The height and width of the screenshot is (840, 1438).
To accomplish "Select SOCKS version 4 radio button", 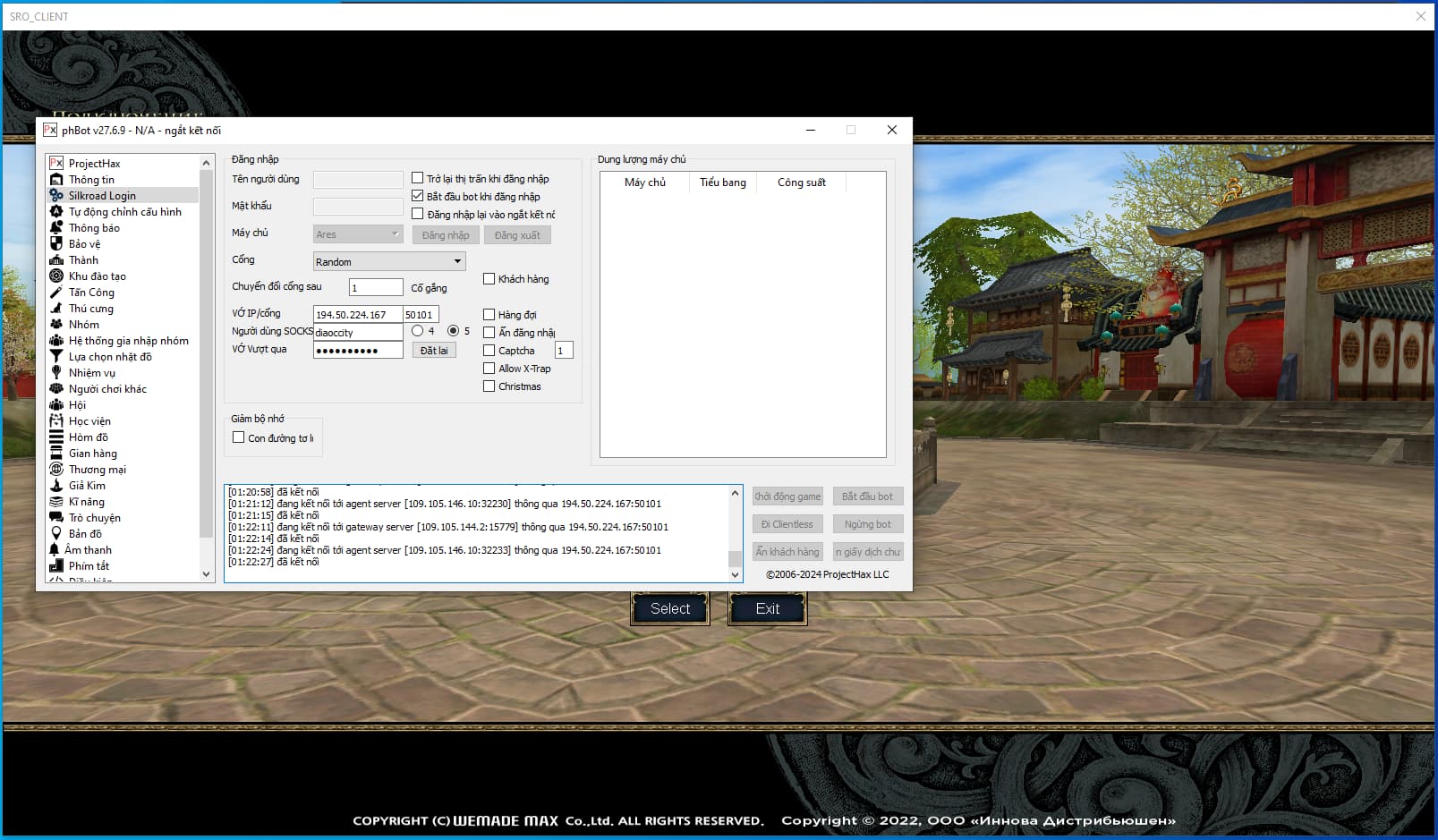I will (418, 331).
